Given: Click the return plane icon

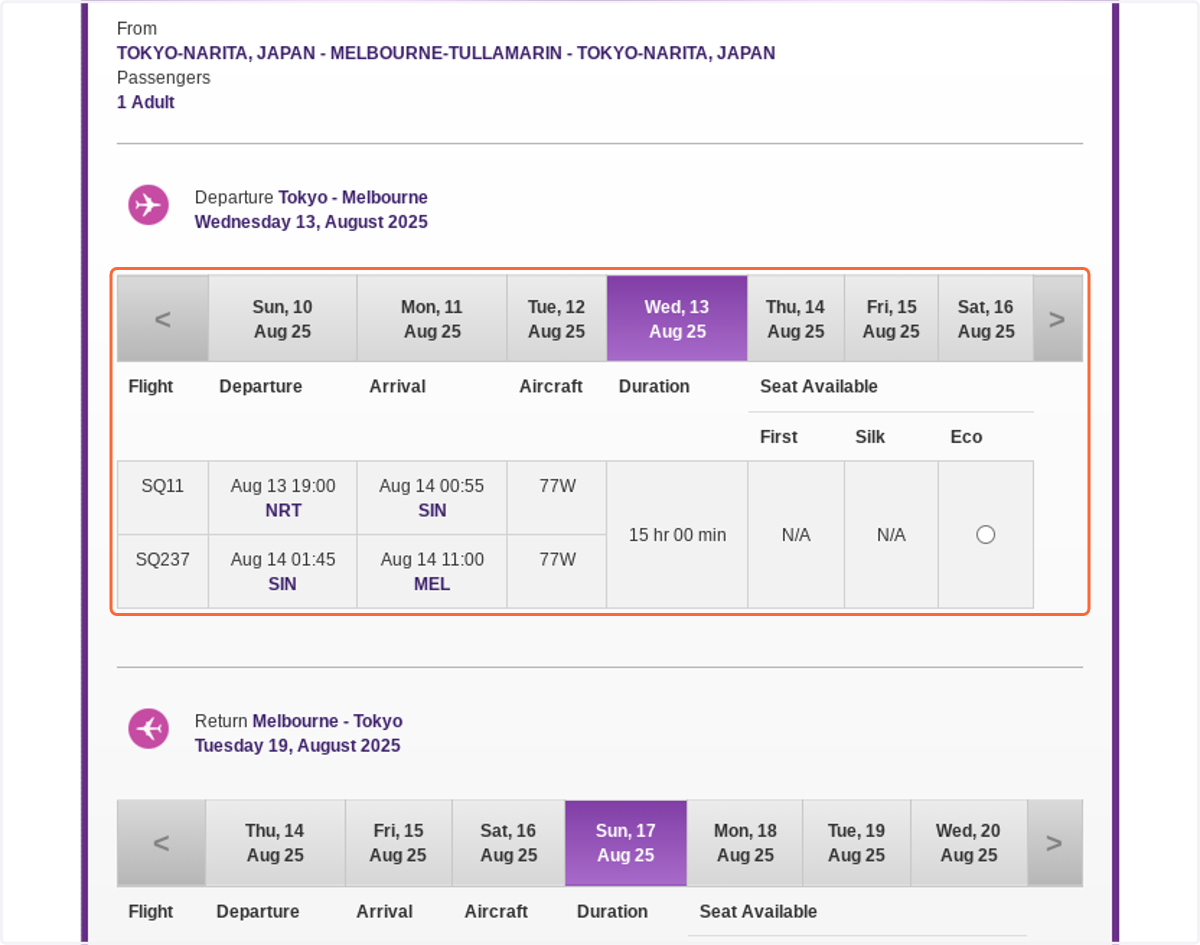Looking at the screenshot, I should (148, 728).
